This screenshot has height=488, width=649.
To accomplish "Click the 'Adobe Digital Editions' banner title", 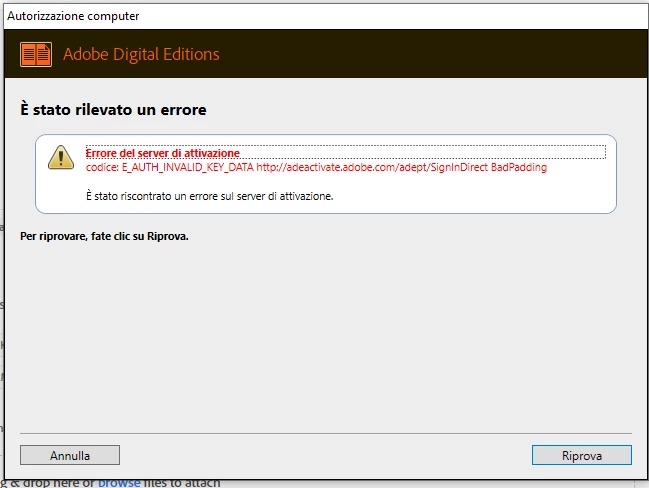I will [x=141, y=54].
